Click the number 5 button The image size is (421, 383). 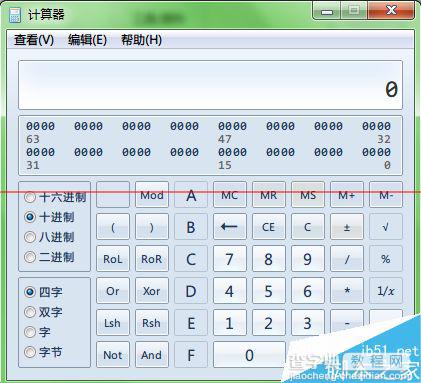point(269,291)
